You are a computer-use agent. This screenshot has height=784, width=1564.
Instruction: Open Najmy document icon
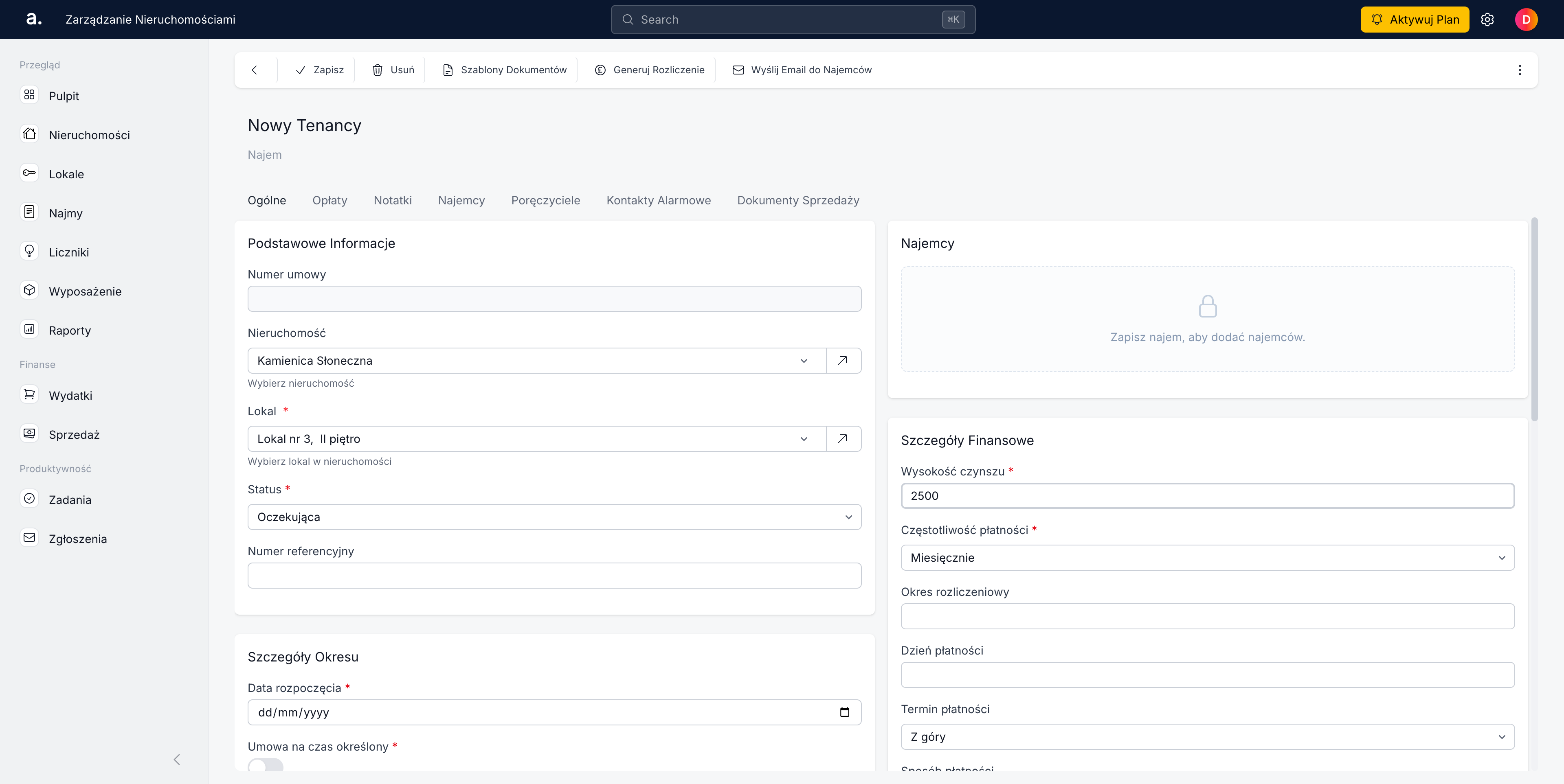coord(29,212)
